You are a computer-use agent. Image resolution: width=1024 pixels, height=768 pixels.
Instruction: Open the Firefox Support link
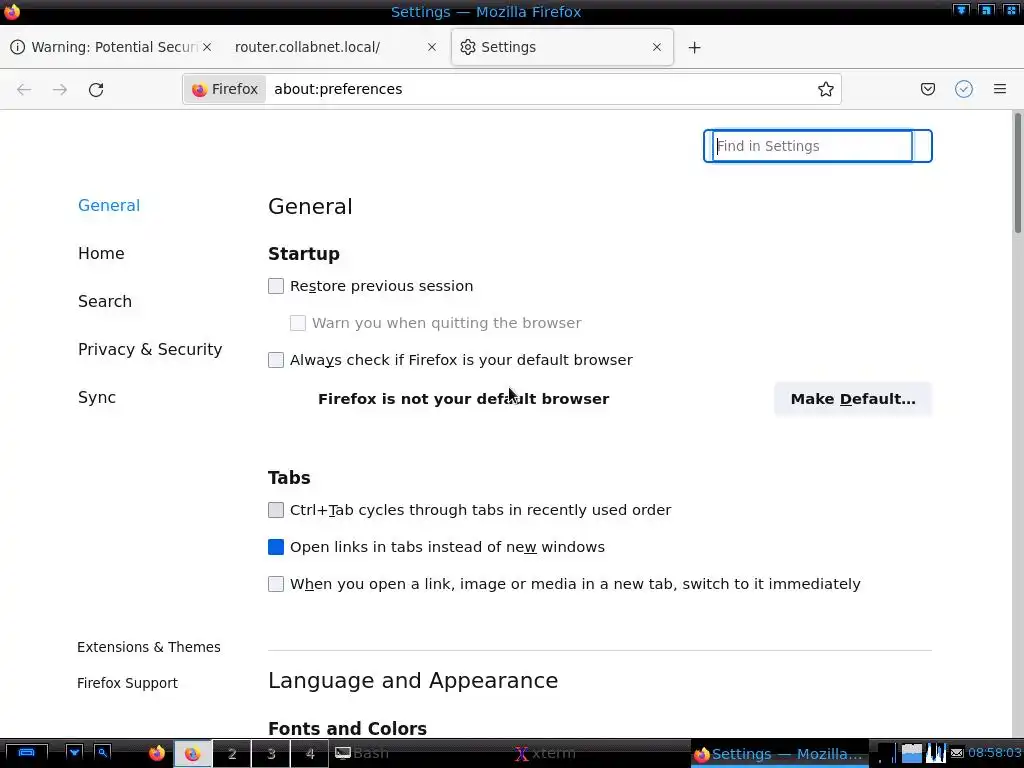point(127,683)
